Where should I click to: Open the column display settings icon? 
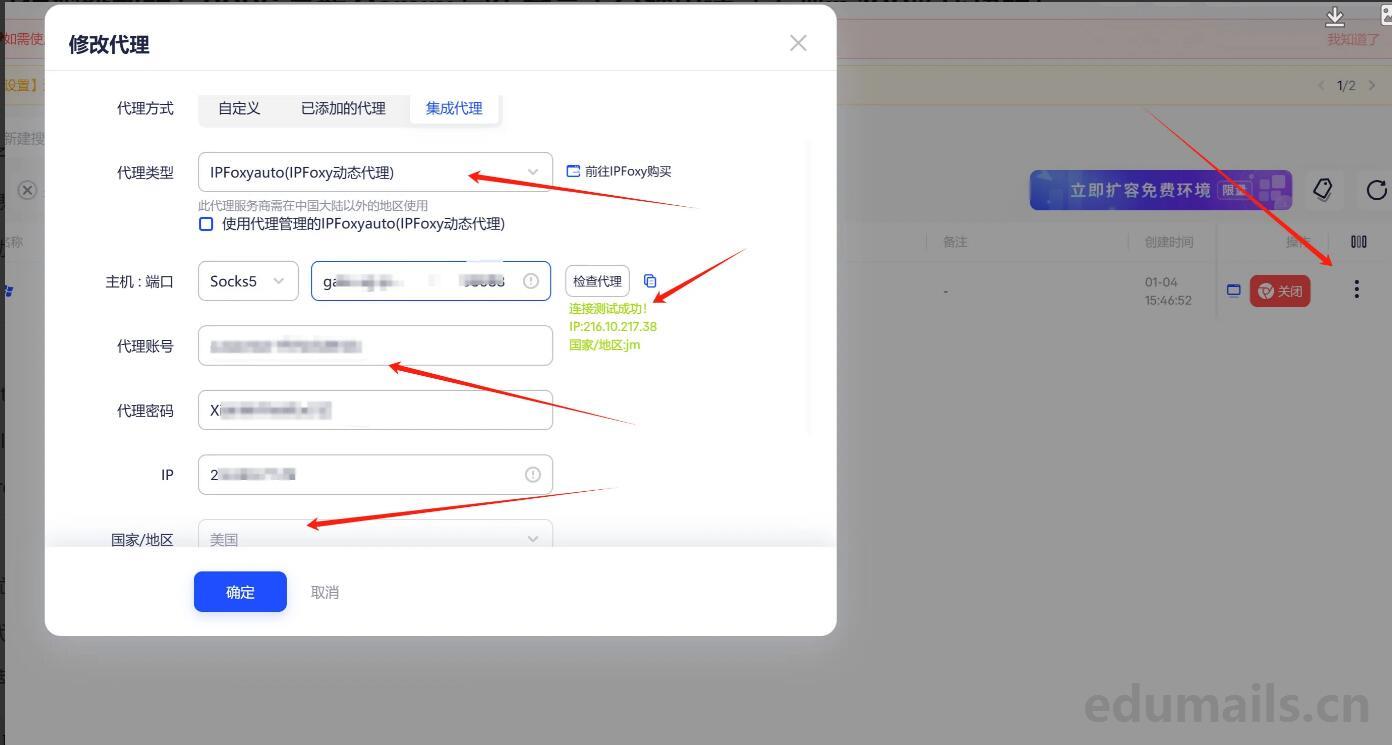(x=1359, y=241)
